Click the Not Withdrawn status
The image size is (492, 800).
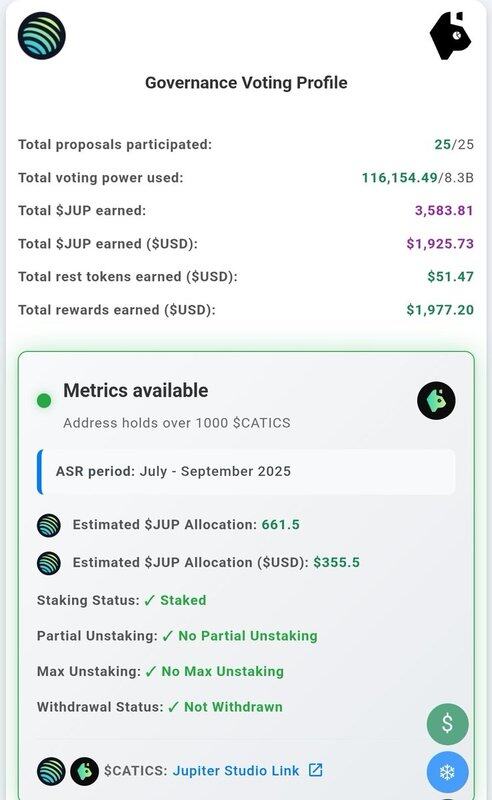(x=225, y=707)
